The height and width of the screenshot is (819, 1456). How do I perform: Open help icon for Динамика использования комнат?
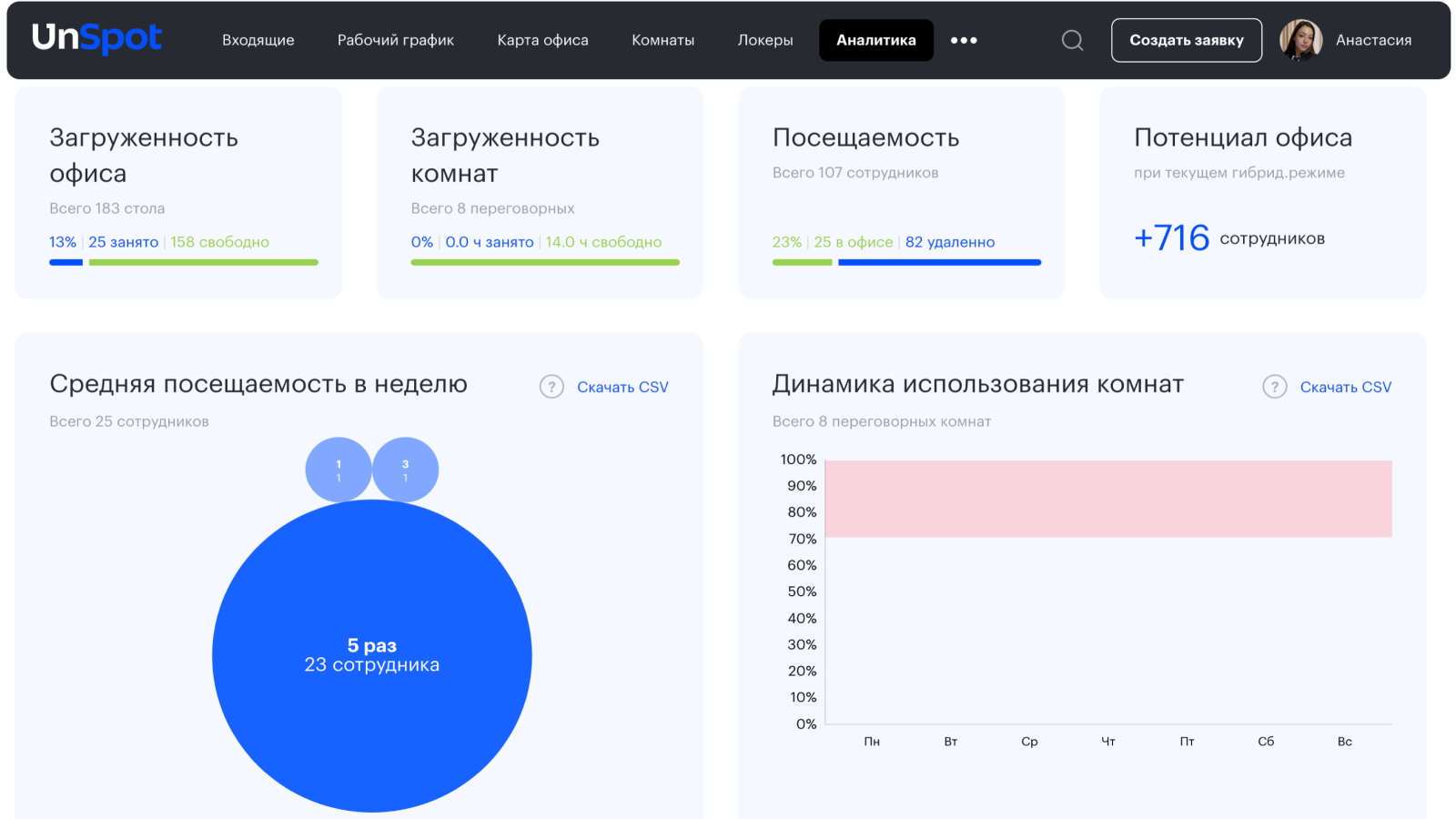point(1274,387)
